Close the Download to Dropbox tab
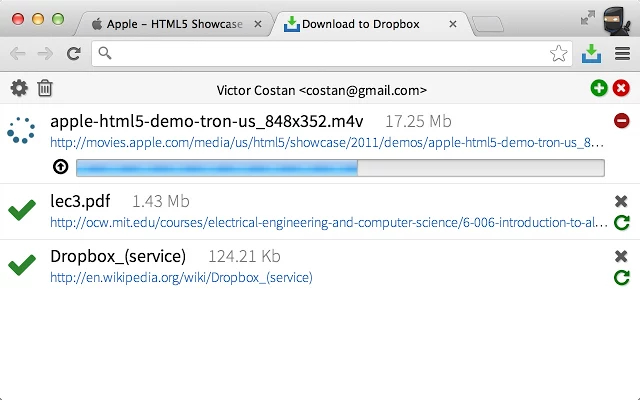 (452, 24)
